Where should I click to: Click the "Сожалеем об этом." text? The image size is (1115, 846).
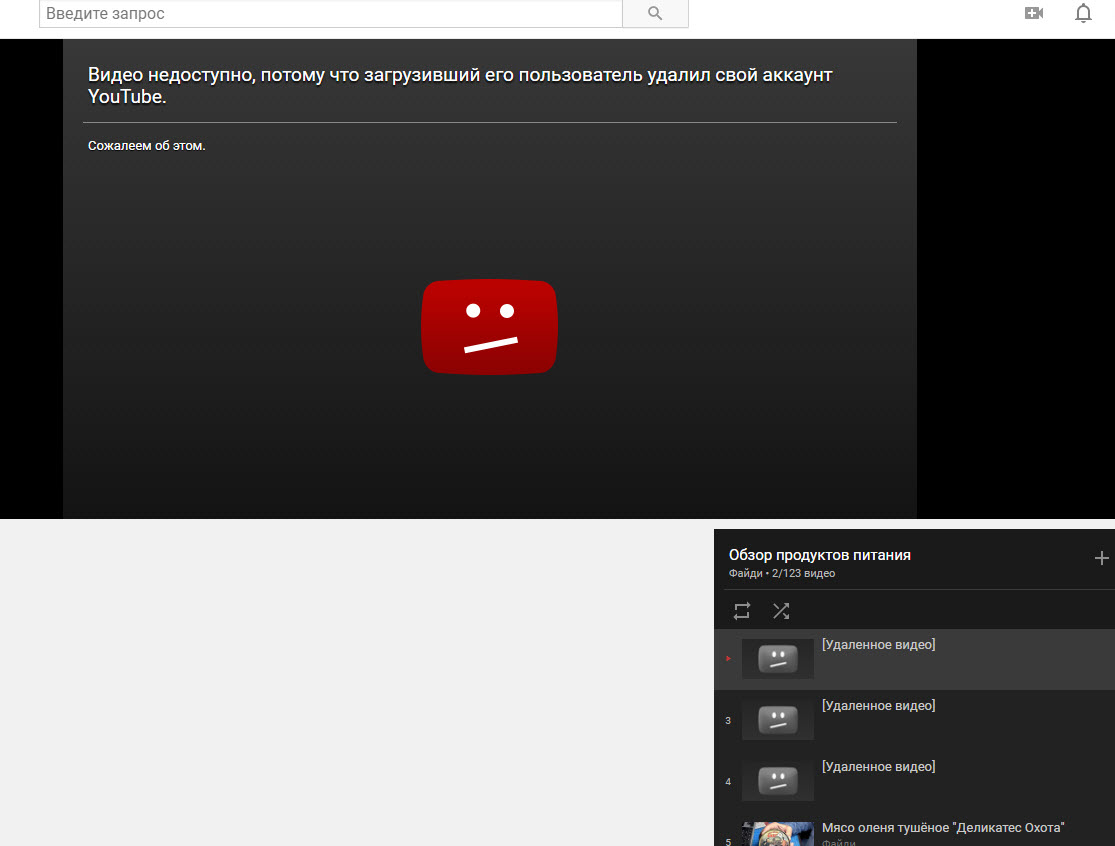click(146, 146)
